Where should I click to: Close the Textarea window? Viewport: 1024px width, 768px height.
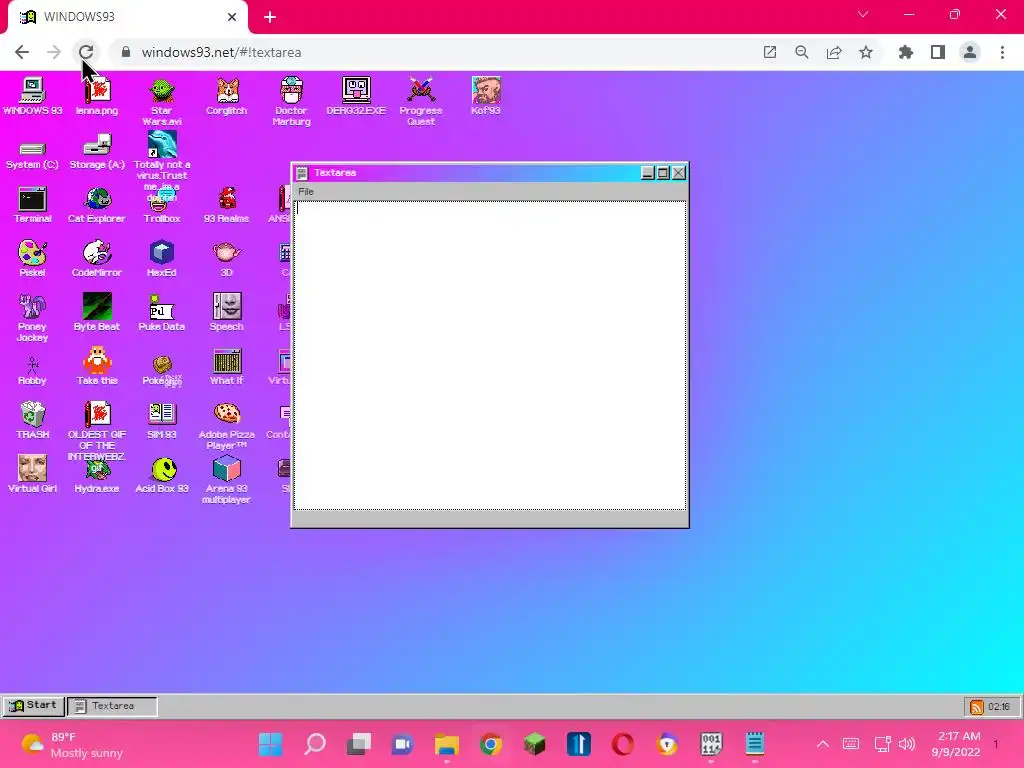click(x=679, y=172)
